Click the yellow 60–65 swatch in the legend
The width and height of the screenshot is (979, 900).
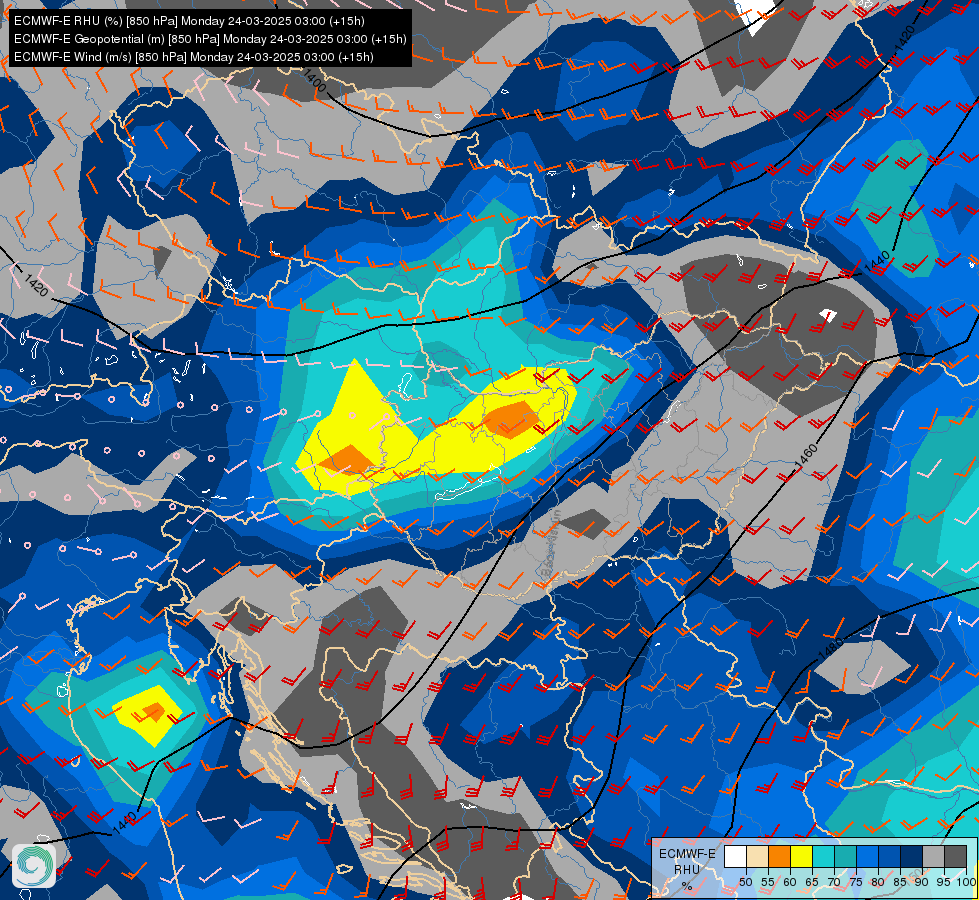point(802,856)
